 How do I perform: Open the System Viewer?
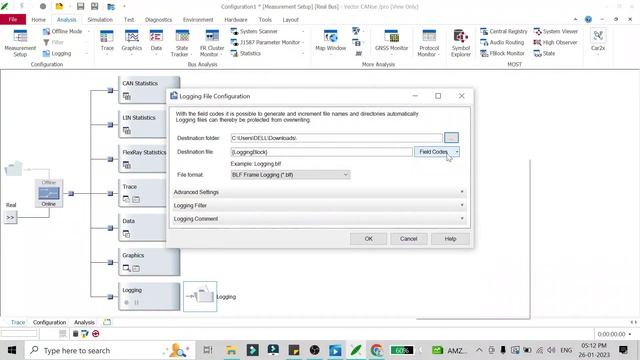(x=556, y=31)
